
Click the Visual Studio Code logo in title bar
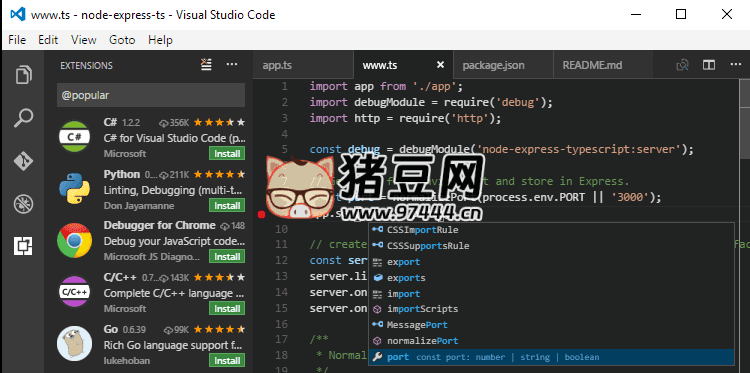pos(18,14)
